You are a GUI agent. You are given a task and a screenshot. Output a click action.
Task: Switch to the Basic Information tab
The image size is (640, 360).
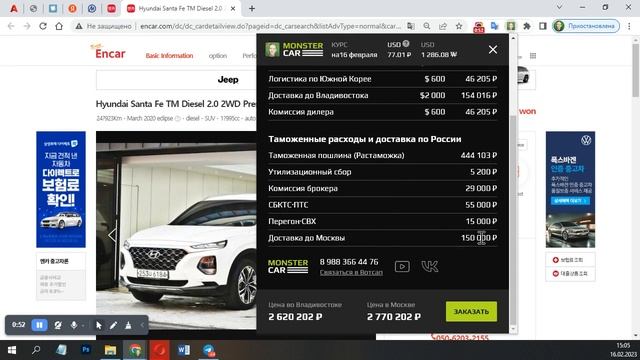tap(169, 56)
